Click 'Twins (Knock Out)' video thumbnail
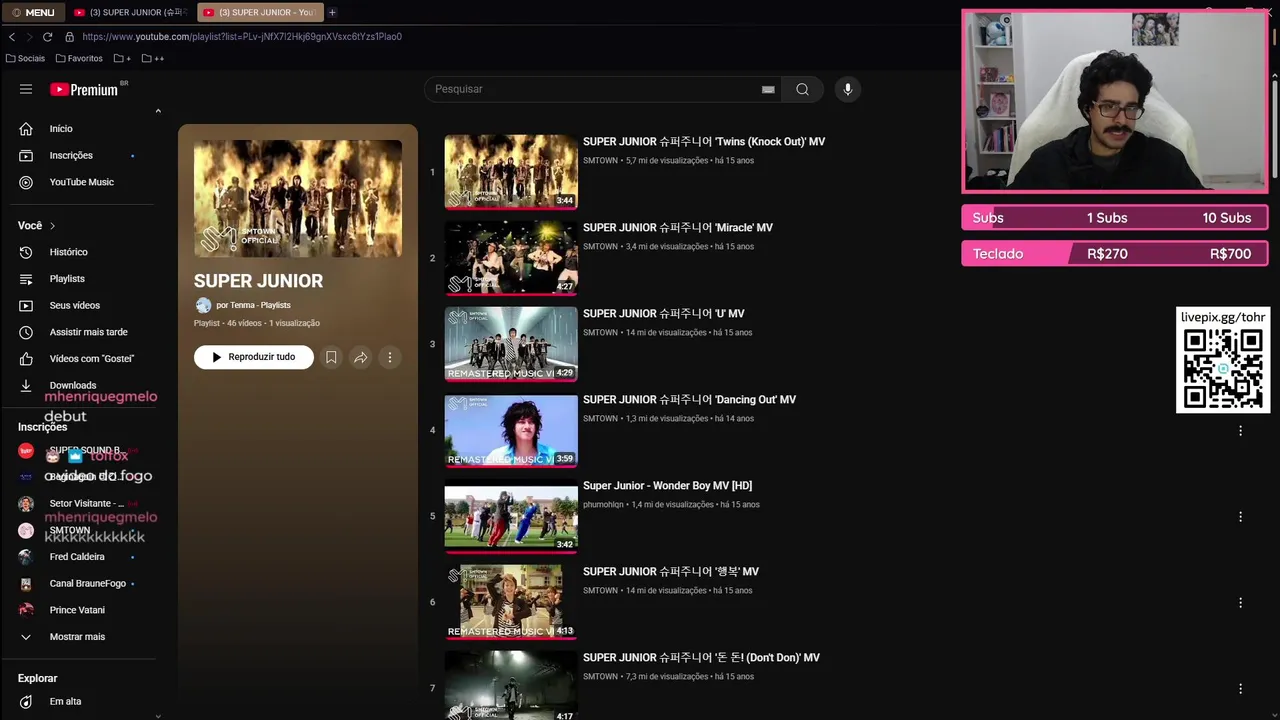This screenshot has height=720, width=1280. click(511, 172)
